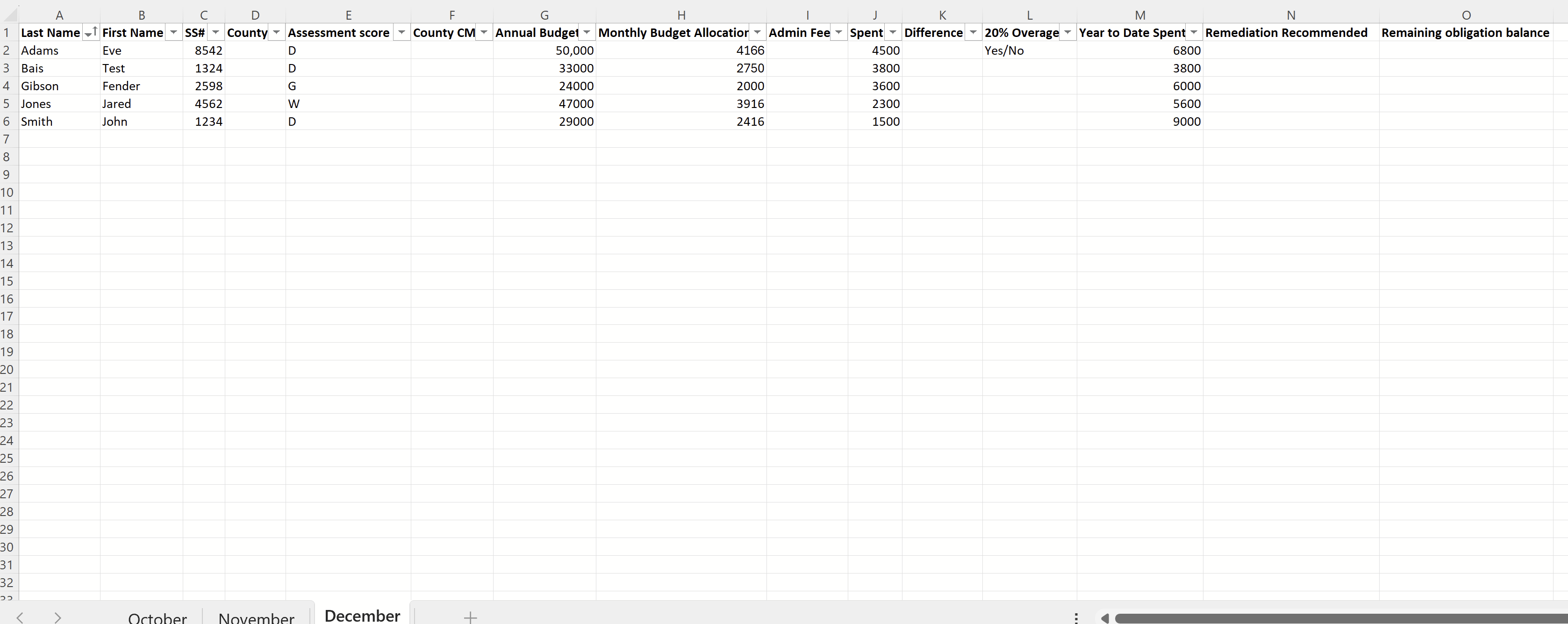
Task: Click the Remaining obligation balance header cell
Action: click(1466, 33)
